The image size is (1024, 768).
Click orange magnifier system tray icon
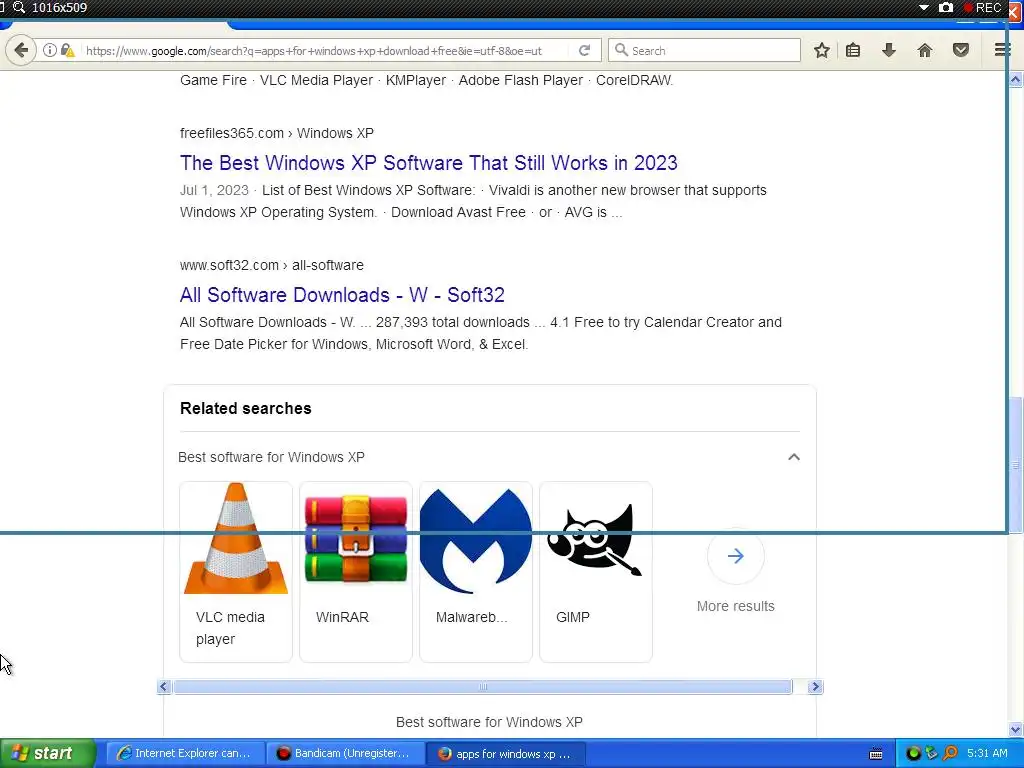tap(950, 753)
